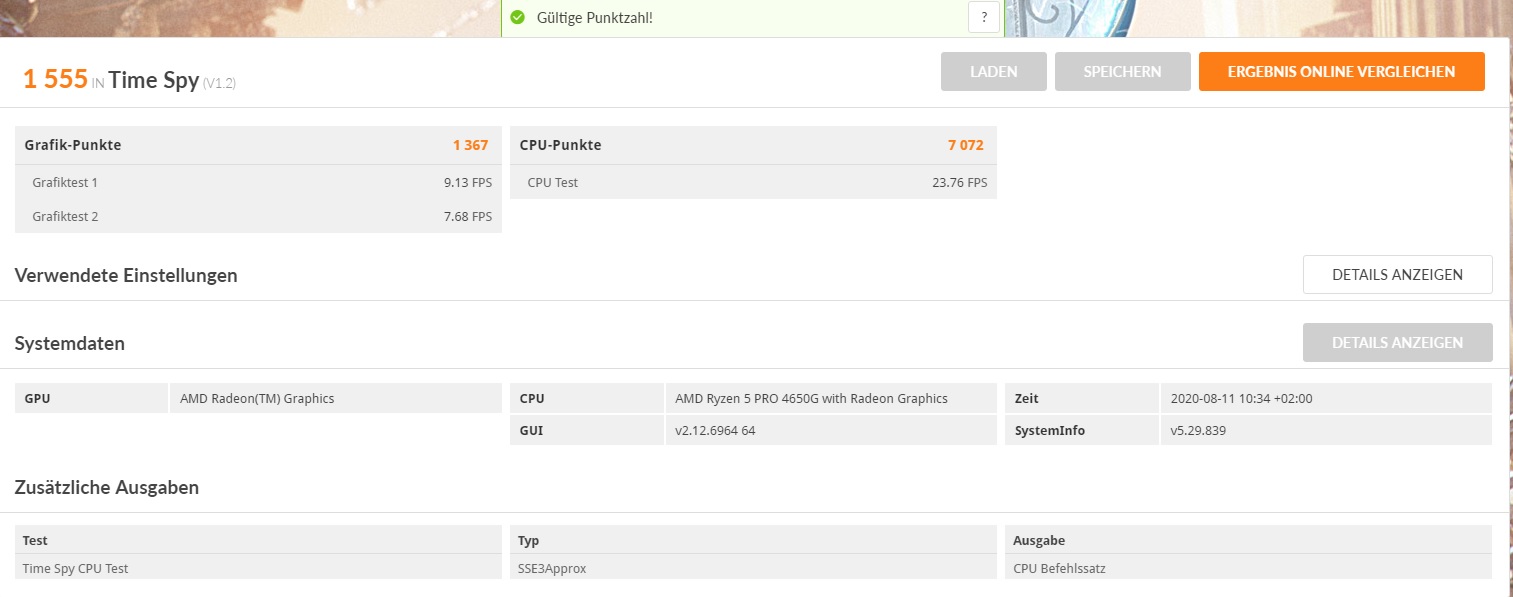The height and width of the screenshot is (597, 1513).
Task: Select the graphics score 1 367
Action: [x=470, y=145]
